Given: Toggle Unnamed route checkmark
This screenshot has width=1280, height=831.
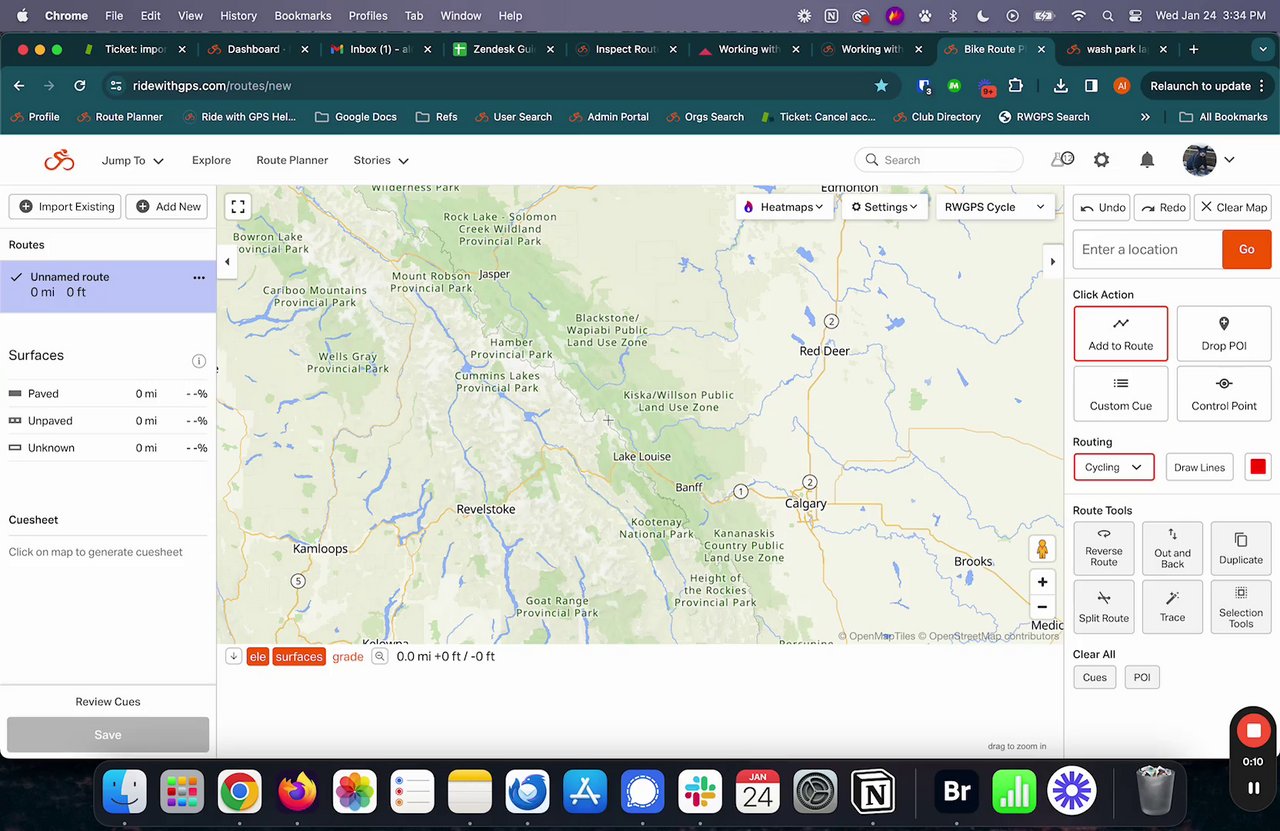Looking at the screenshot, I should pos(16,277).
